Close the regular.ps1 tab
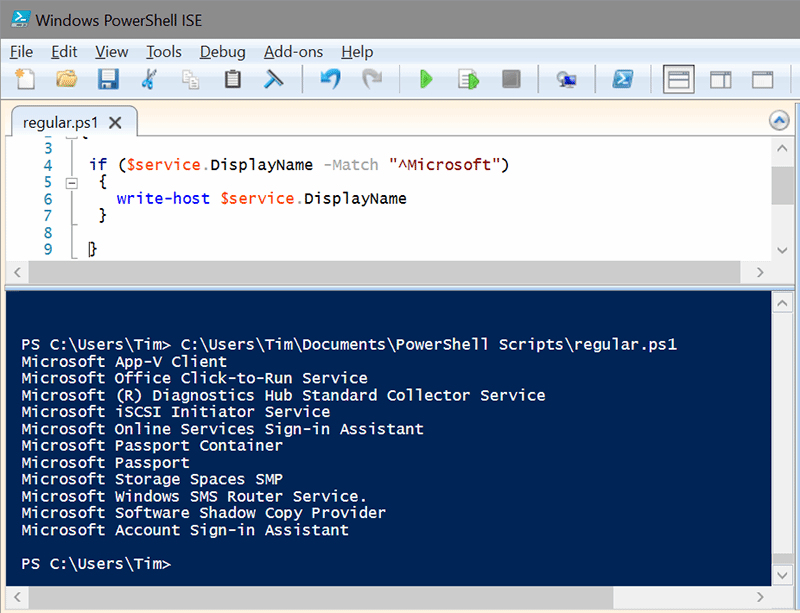 click(115, 122)
